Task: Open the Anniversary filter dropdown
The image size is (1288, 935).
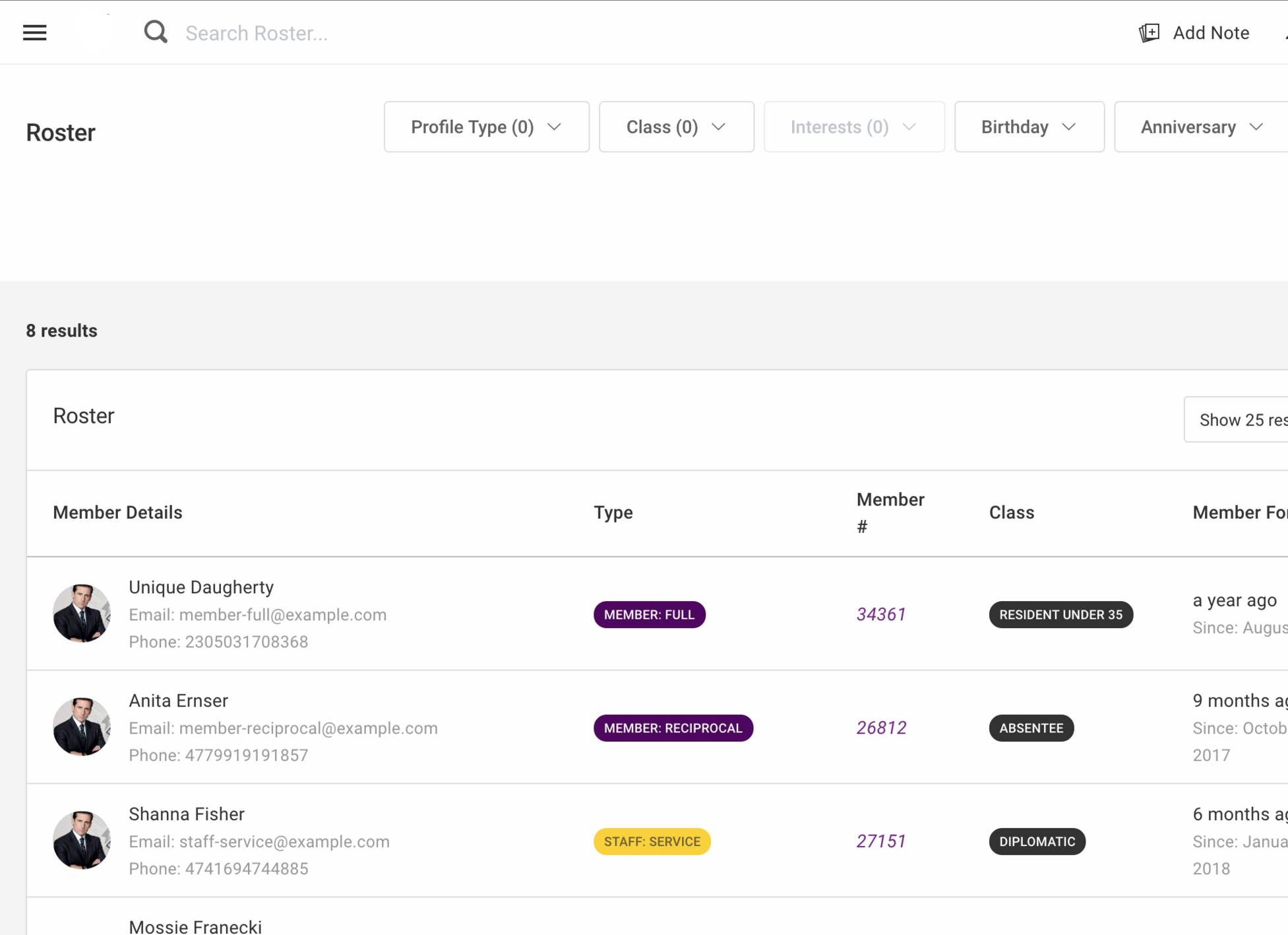Action: click(x=1201, y=127)
